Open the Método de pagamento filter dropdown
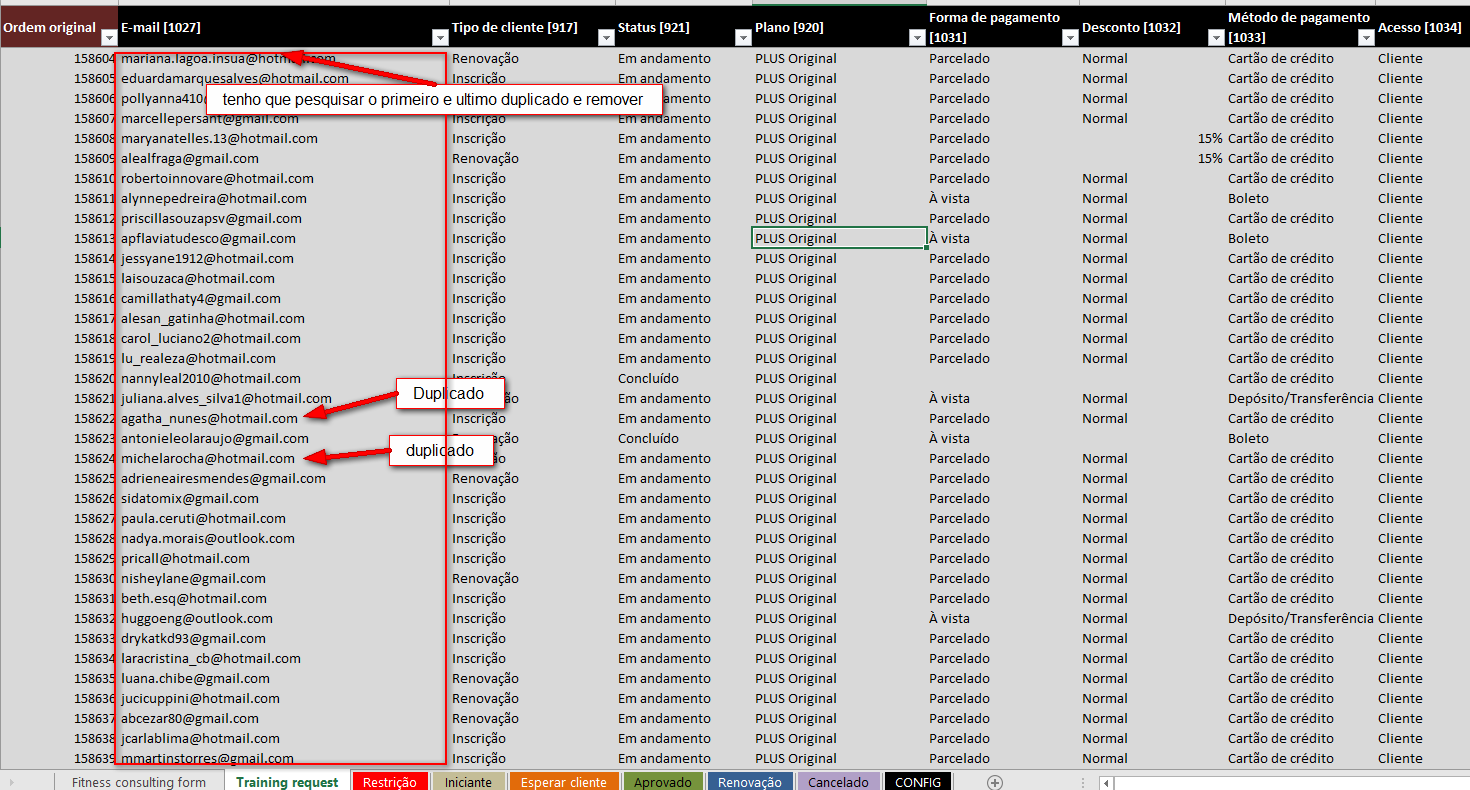This screenshot has height=790, width=1470. point(1366,38)
